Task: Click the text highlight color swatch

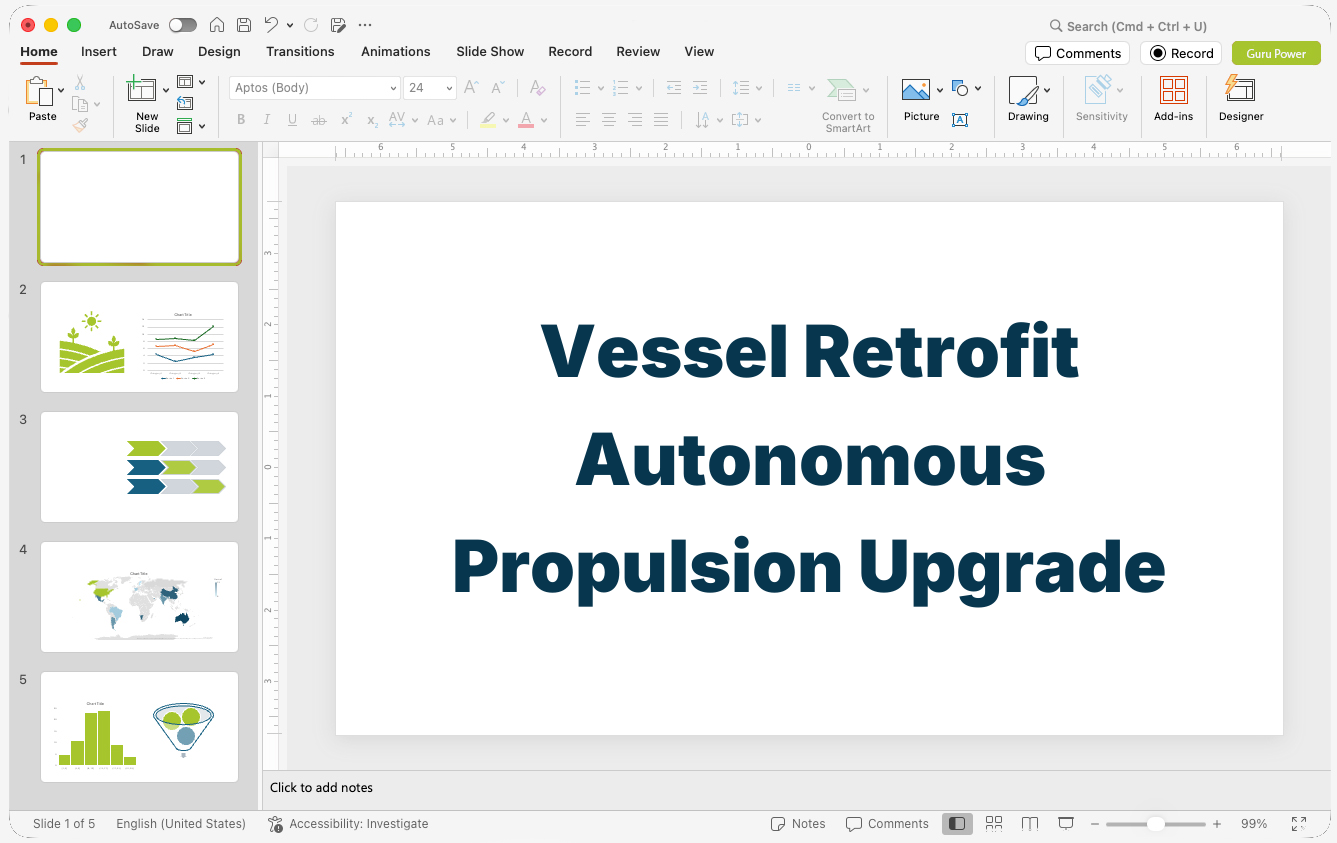Action: pos(487,120)
